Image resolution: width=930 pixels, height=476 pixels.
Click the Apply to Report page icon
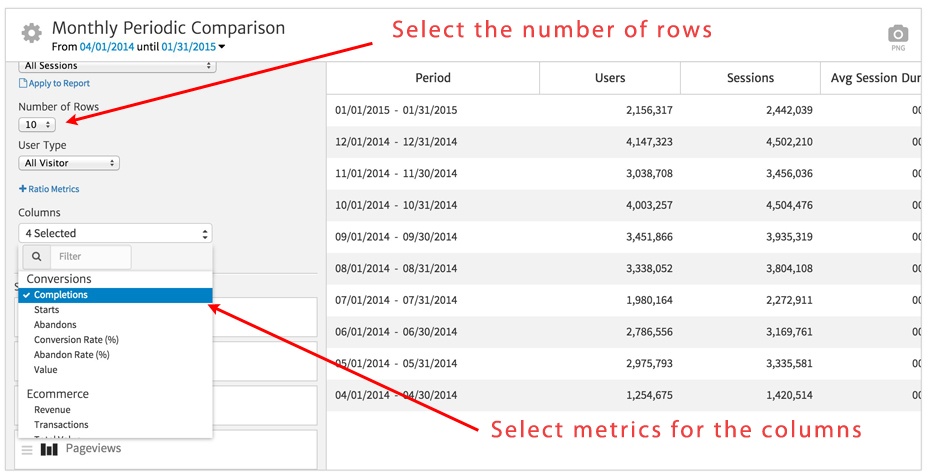[23, 84]
